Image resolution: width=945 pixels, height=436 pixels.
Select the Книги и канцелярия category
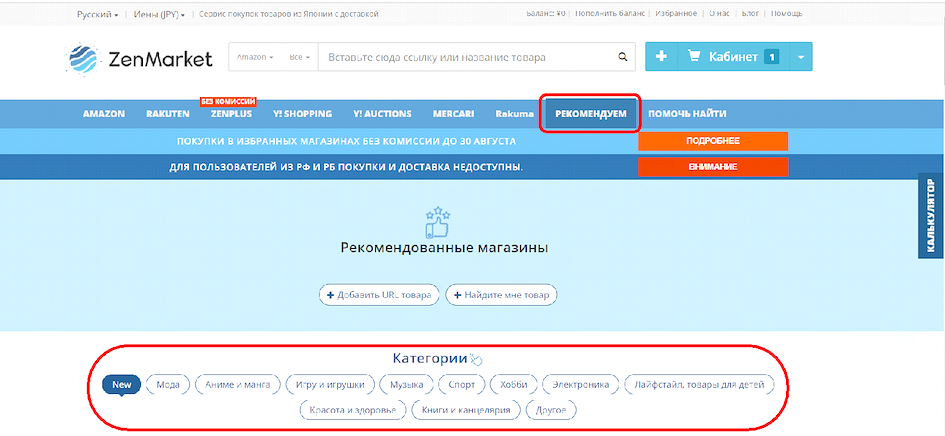[x=465, y=410]
